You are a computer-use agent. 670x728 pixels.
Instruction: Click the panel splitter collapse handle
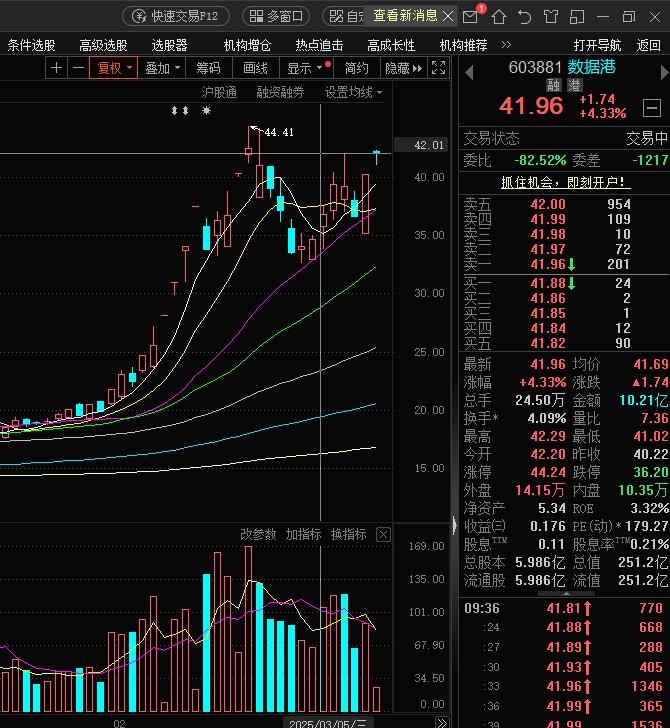455,525
